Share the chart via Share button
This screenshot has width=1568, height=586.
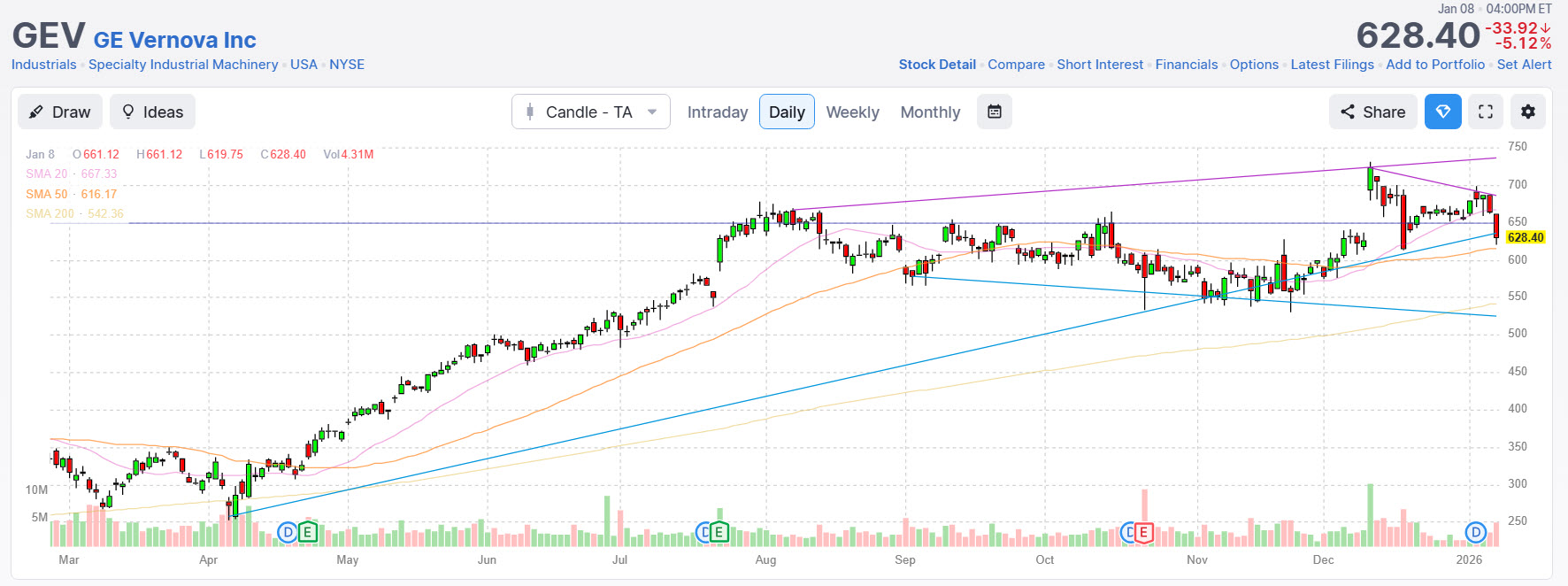(x=1372, y=112)
